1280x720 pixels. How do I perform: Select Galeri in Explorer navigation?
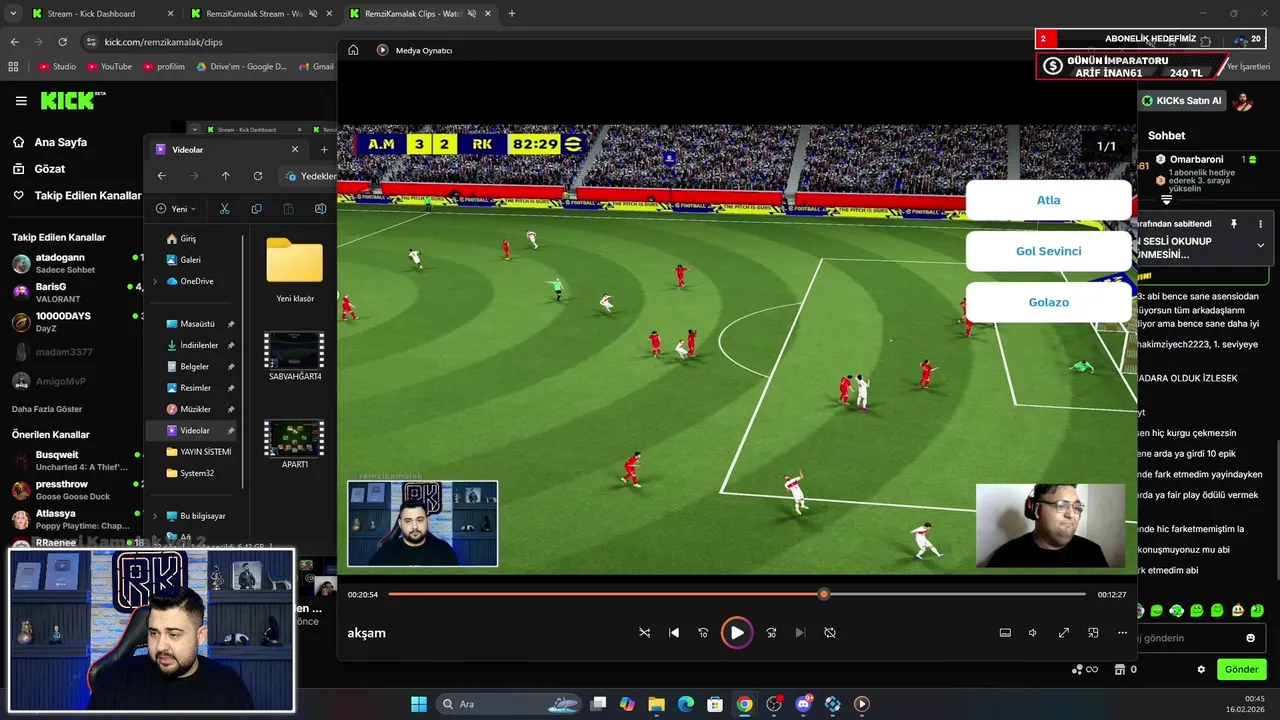182,260
